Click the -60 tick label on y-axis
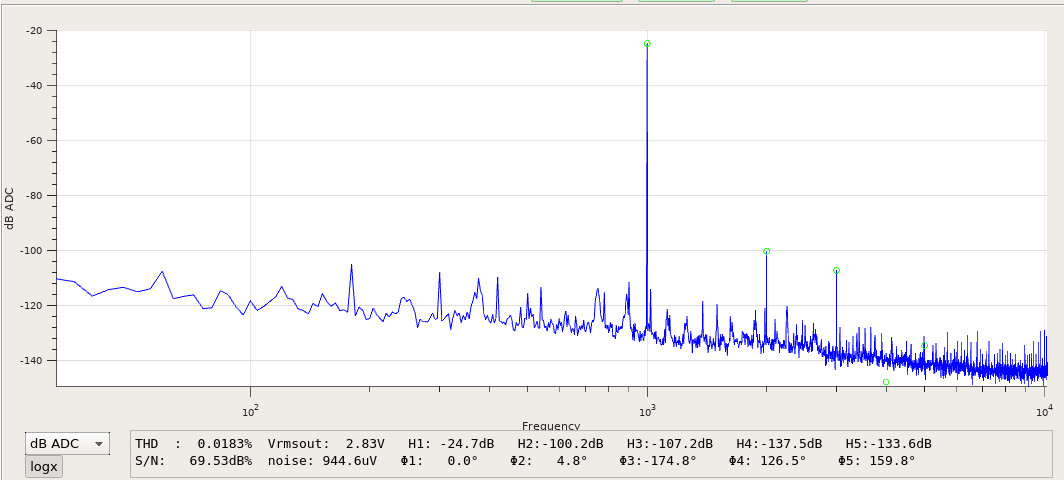The width and height of the screenshot is (1064, 480). (34, 141)
